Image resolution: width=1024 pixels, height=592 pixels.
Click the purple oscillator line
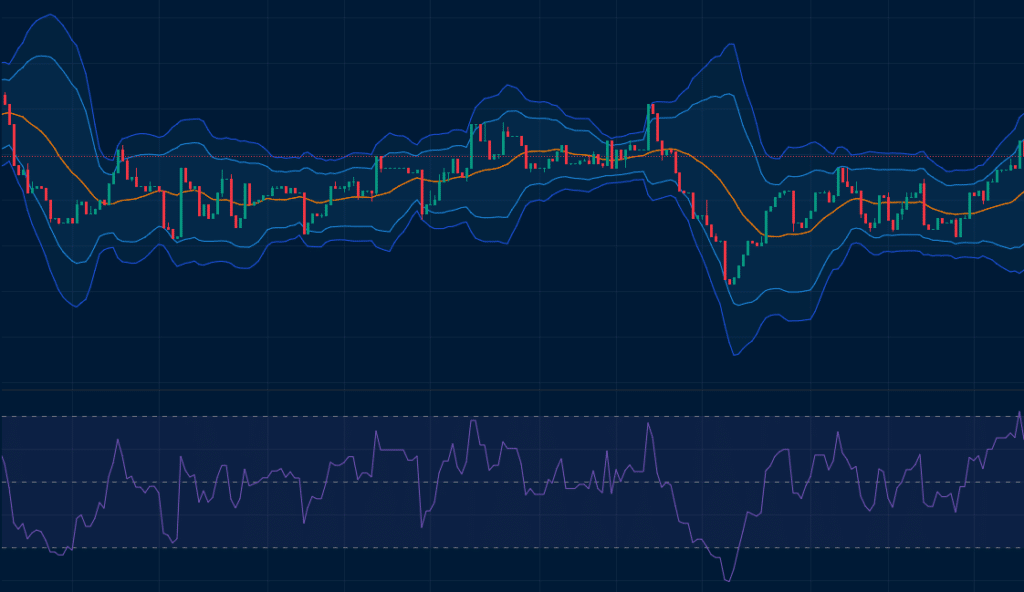[x=376, y=434]
